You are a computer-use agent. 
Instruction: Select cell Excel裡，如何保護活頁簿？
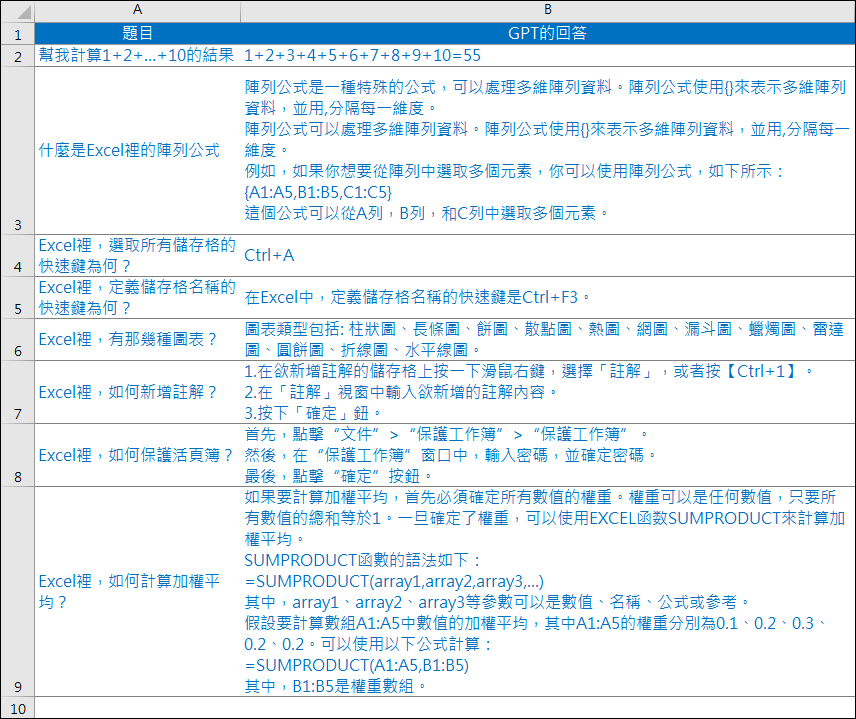coord(138,455)
